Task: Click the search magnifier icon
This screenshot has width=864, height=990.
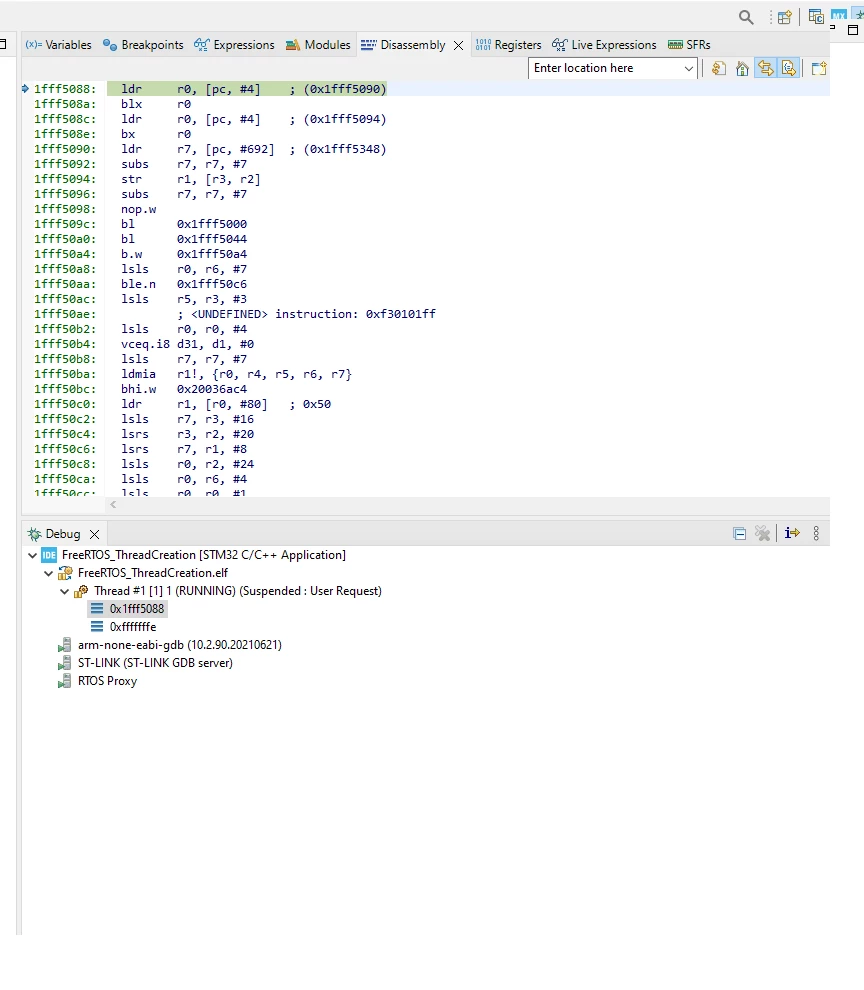Action: [x=746, y=17]
